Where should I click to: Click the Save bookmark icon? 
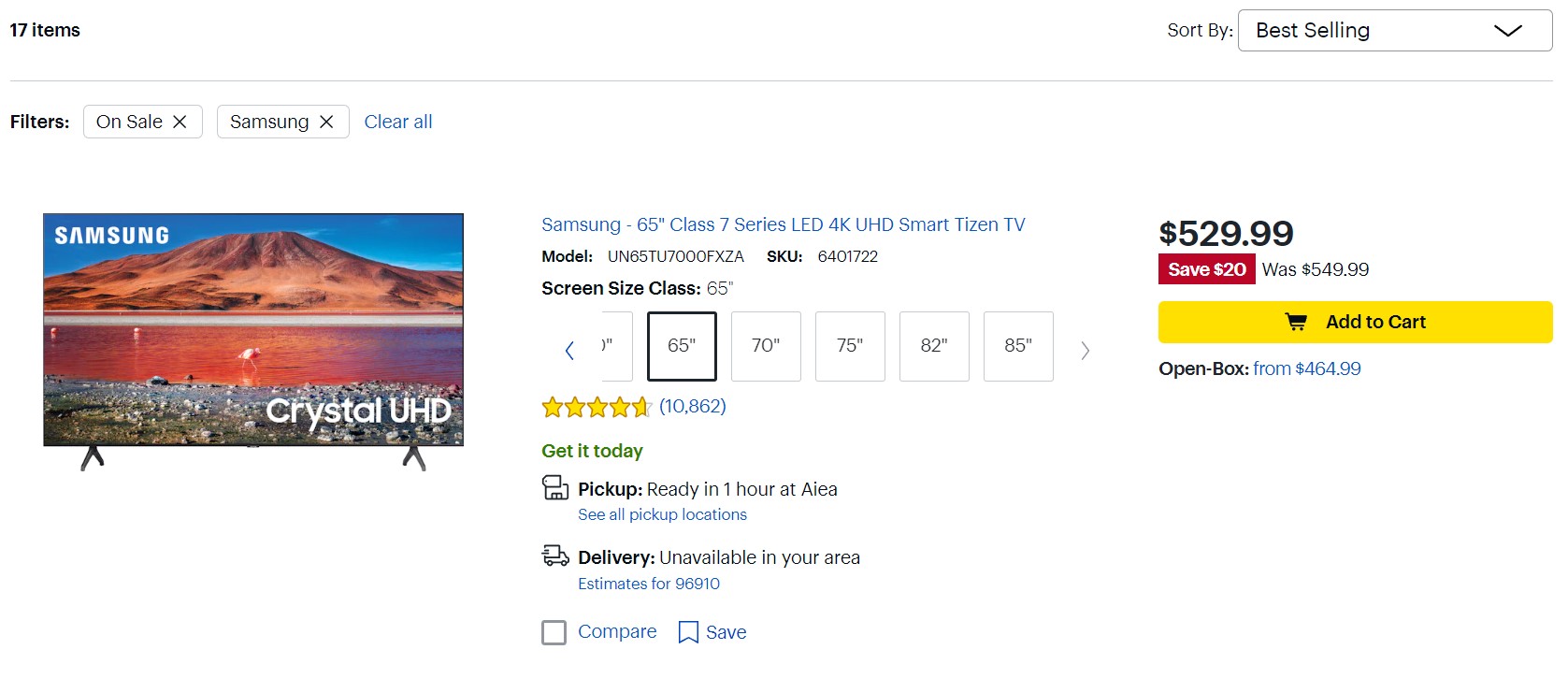688,632
